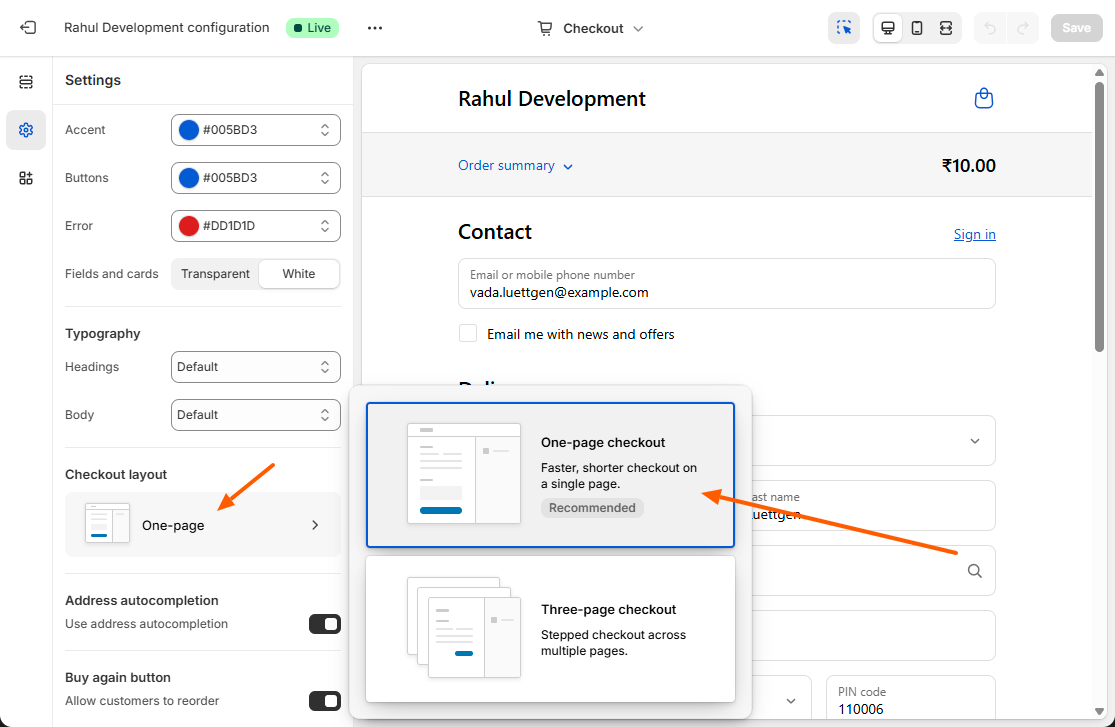Open the Buttons color picker field
The width and height of the screenshot is (1115, 727).
tap(256, 178)
